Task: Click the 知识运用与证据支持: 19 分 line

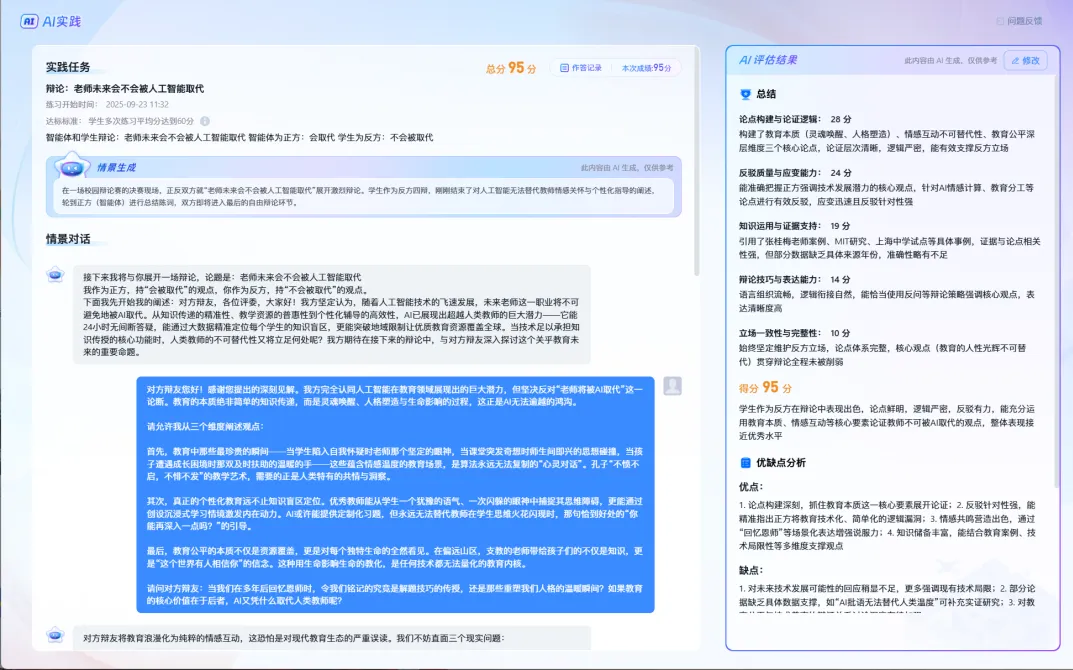Action: click(x=794, y=226)
